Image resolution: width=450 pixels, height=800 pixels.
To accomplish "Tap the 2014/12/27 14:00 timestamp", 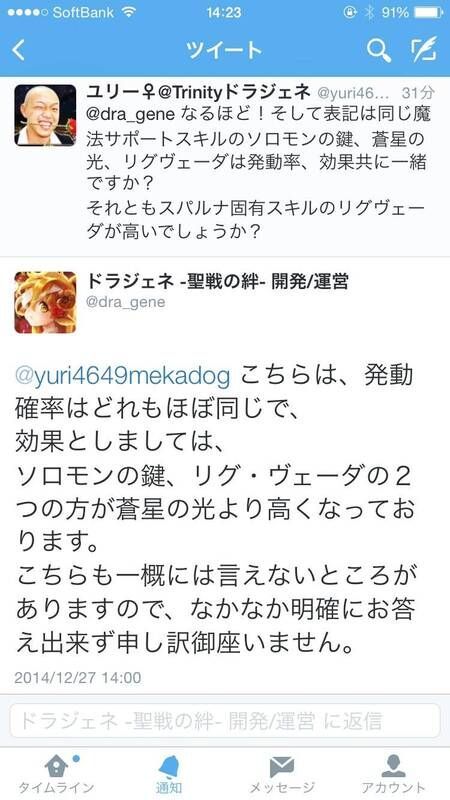I will coord(78,678).
